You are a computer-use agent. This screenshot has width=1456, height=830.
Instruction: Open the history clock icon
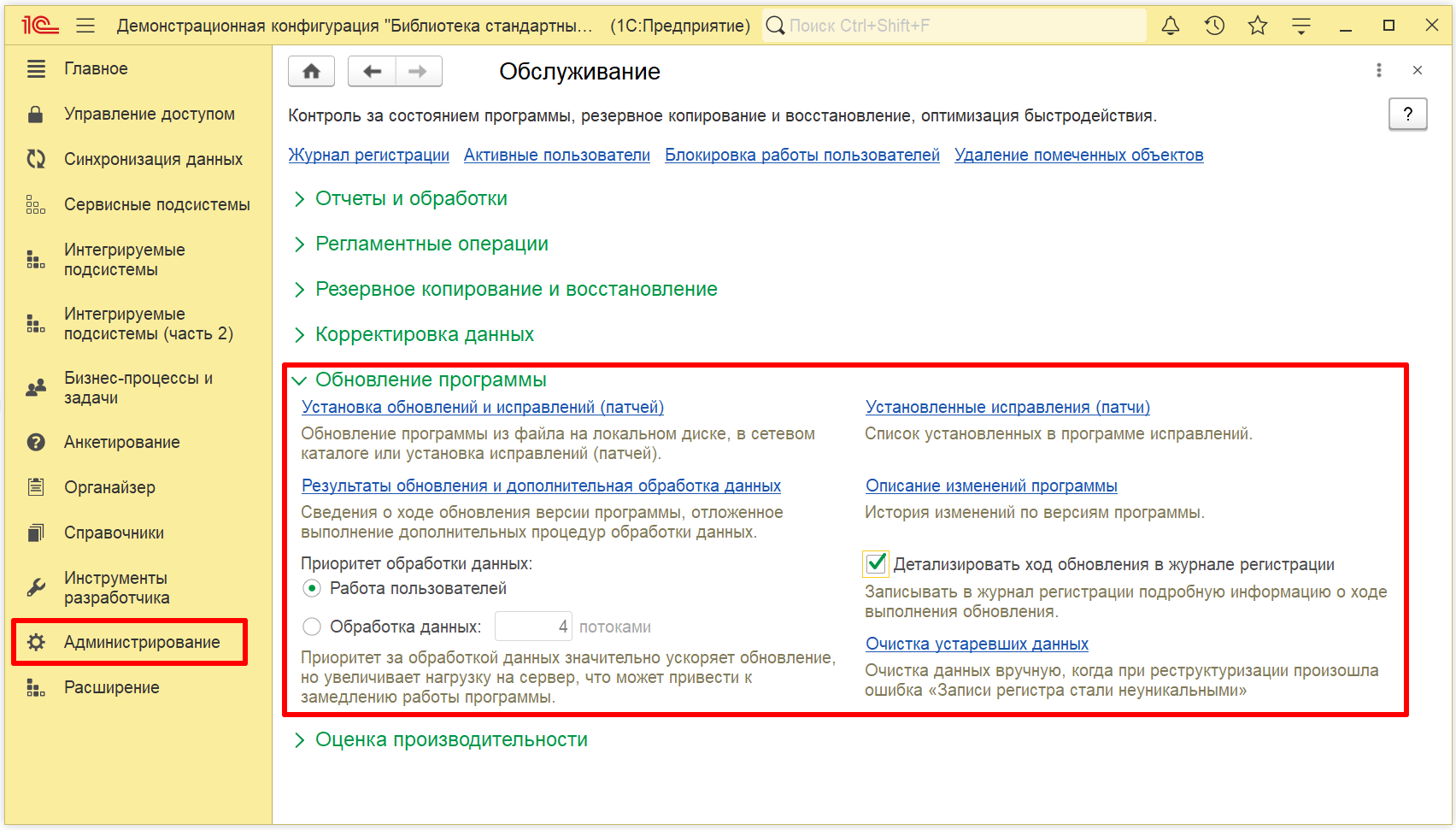coord(1214,26)
